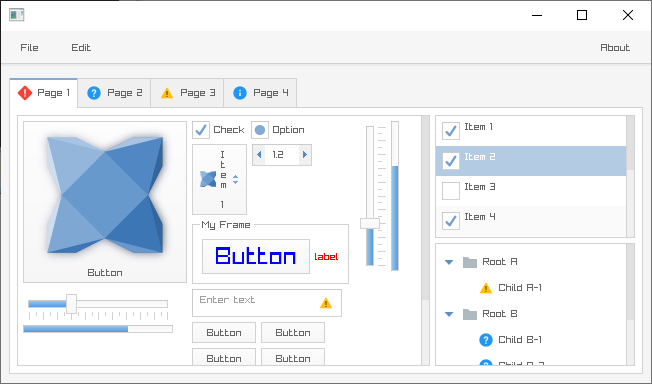Click the checklist vertical scrollbar

[630, 143]
